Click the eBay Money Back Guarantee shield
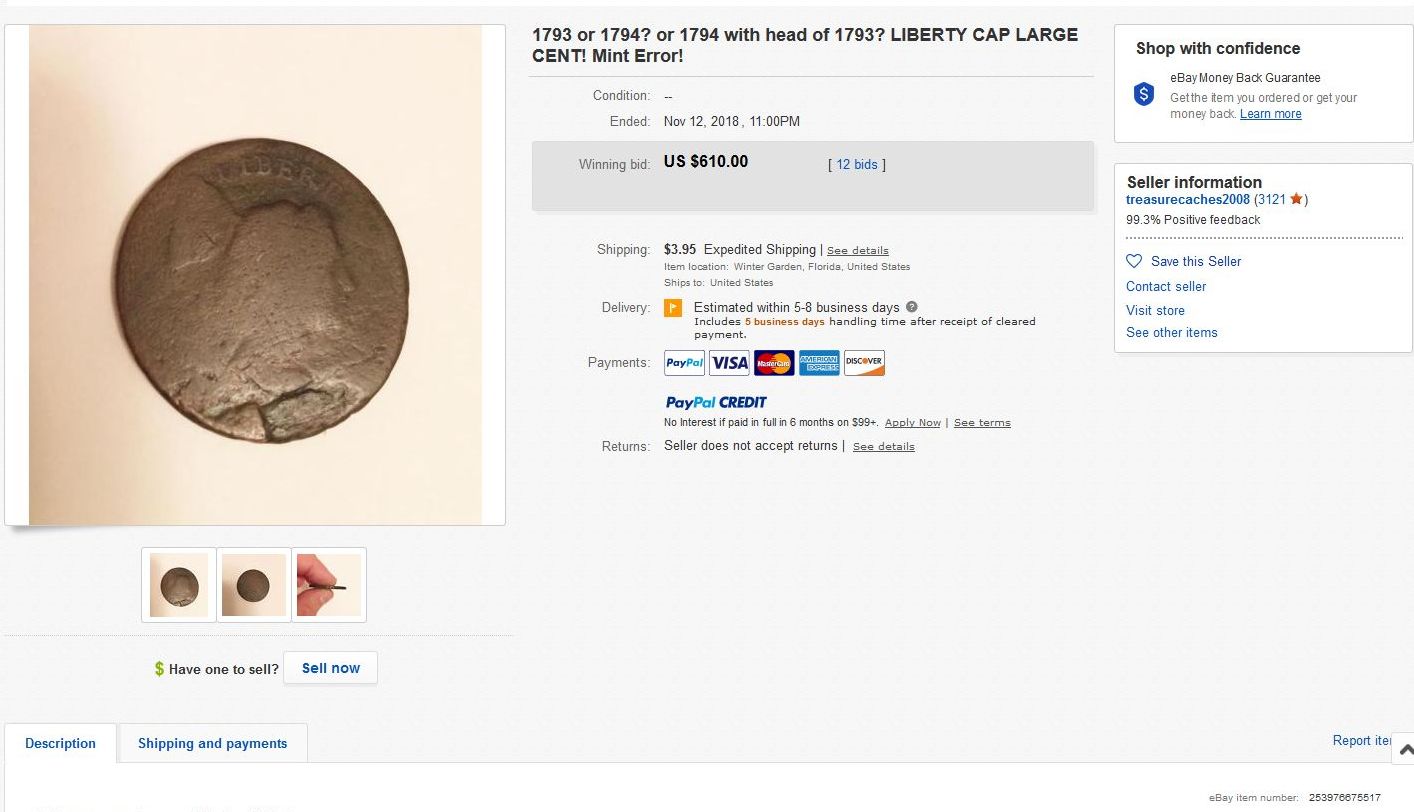 tap(1144, 94)
